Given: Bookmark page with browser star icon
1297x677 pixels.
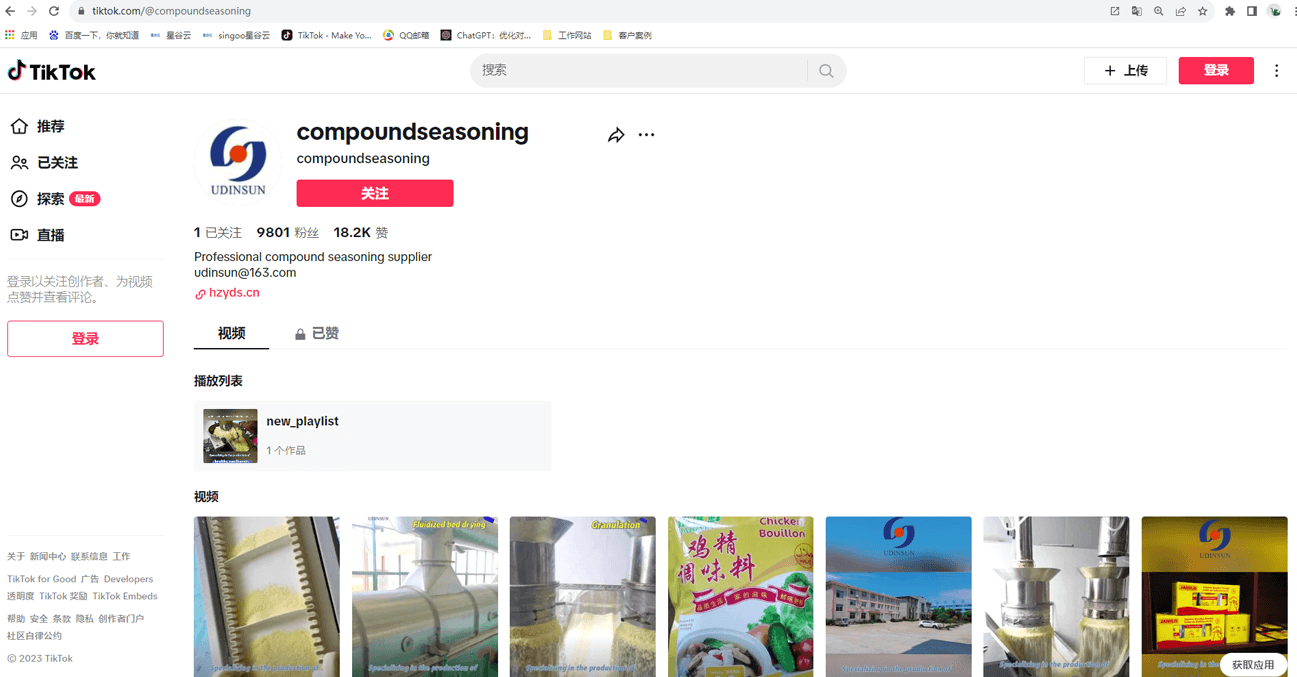Looking at the screenshot, I should tap(1203, 11).
